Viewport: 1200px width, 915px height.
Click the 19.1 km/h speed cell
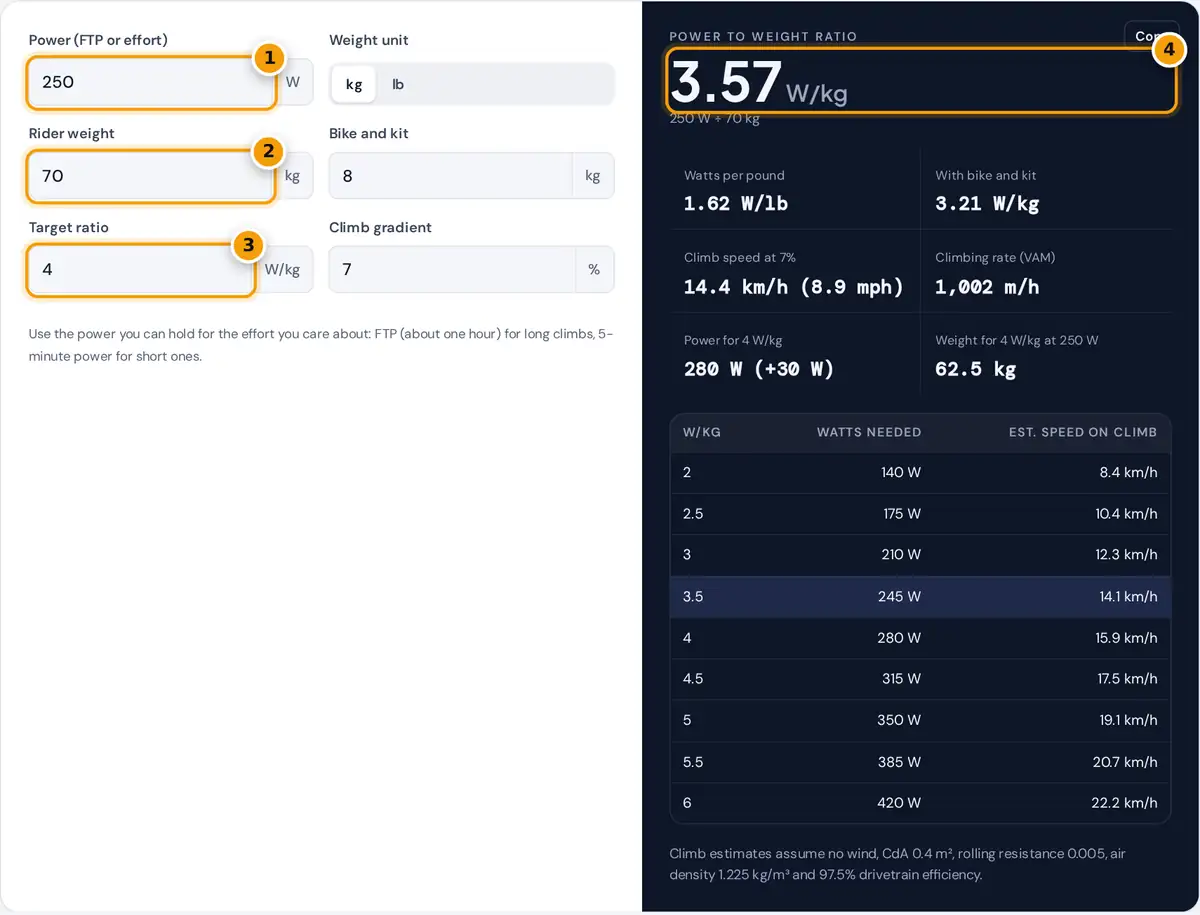click(x=1127, y=719)
